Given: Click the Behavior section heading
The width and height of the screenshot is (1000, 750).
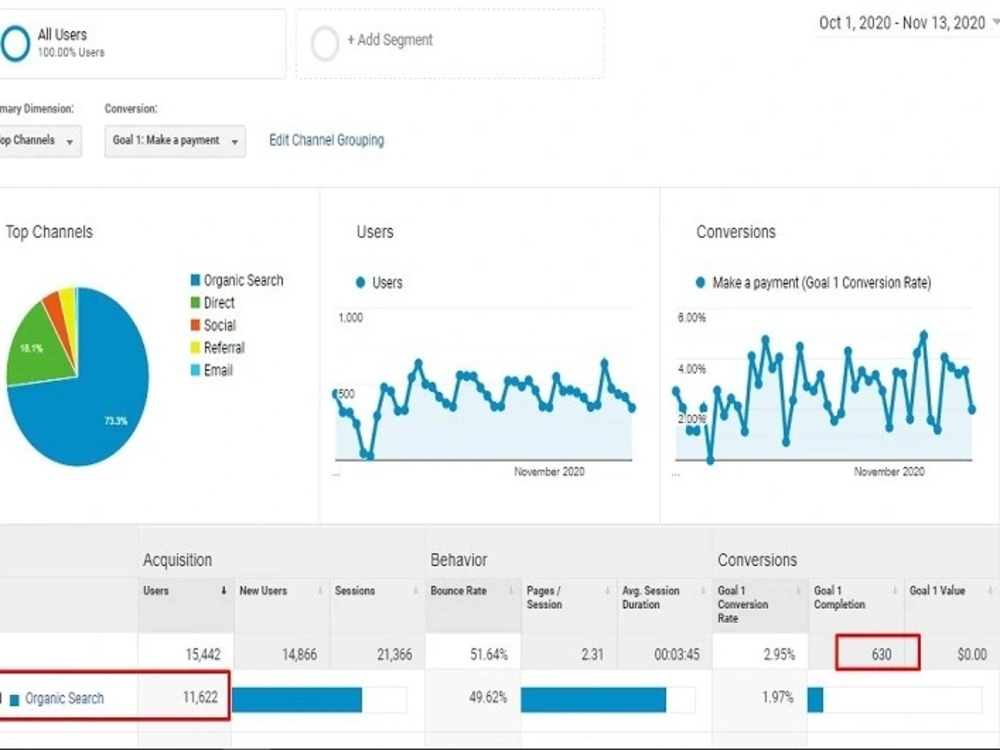Looking at the screenshot, I should pos(459,560).
